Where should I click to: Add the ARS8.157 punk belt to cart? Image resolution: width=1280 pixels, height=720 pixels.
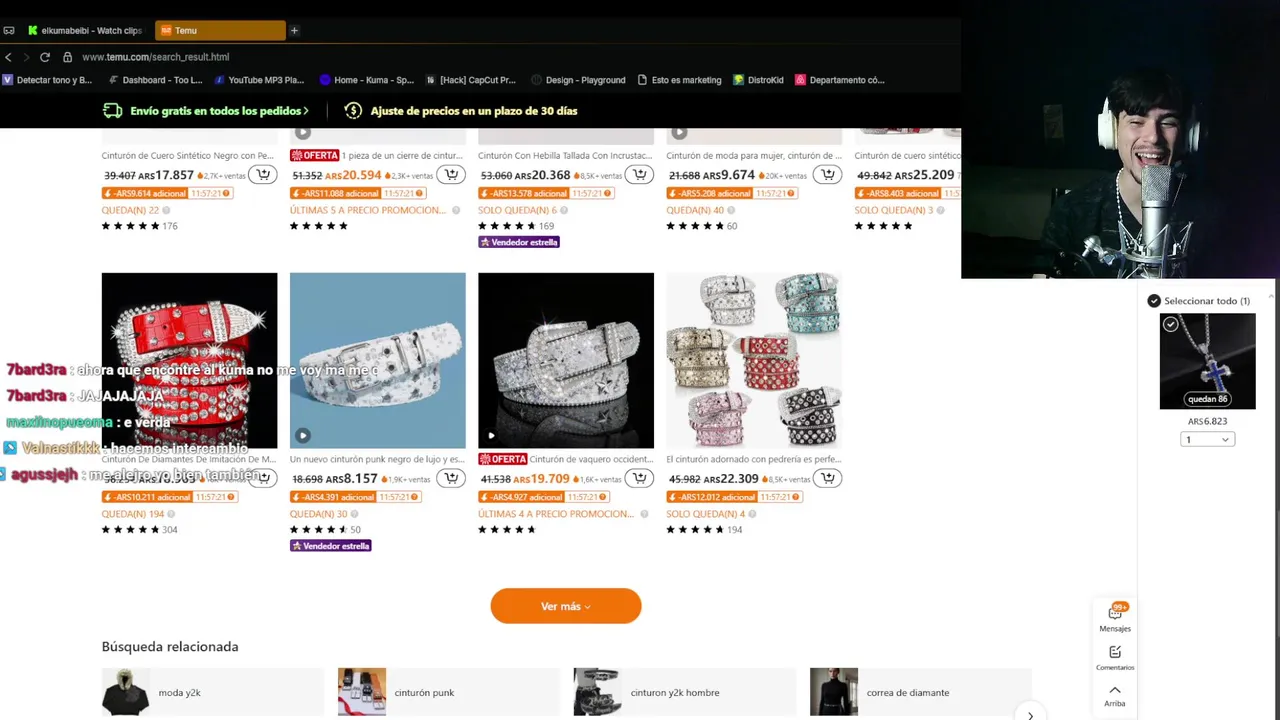(x=451, y=479)
